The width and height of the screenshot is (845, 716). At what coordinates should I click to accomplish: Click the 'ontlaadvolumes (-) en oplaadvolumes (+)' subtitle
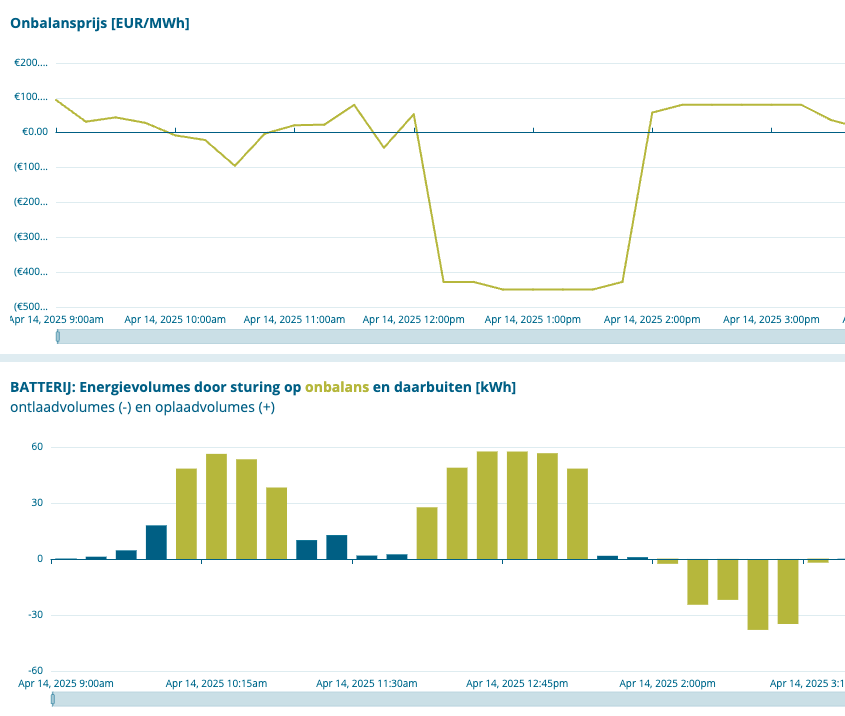coord(142,407)
